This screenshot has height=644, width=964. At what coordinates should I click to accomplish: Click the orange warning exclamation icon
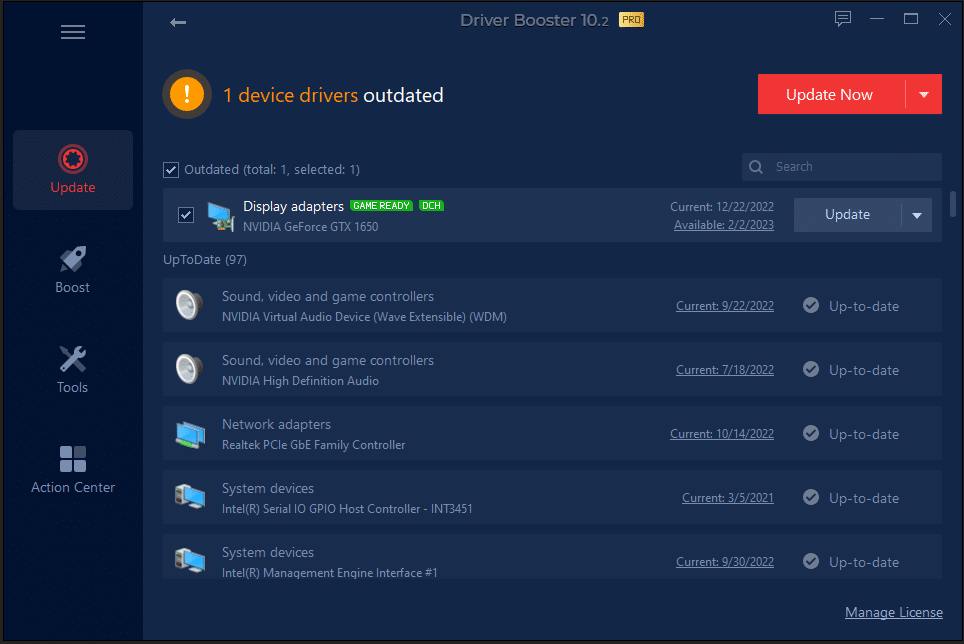(x=187, y=94)
